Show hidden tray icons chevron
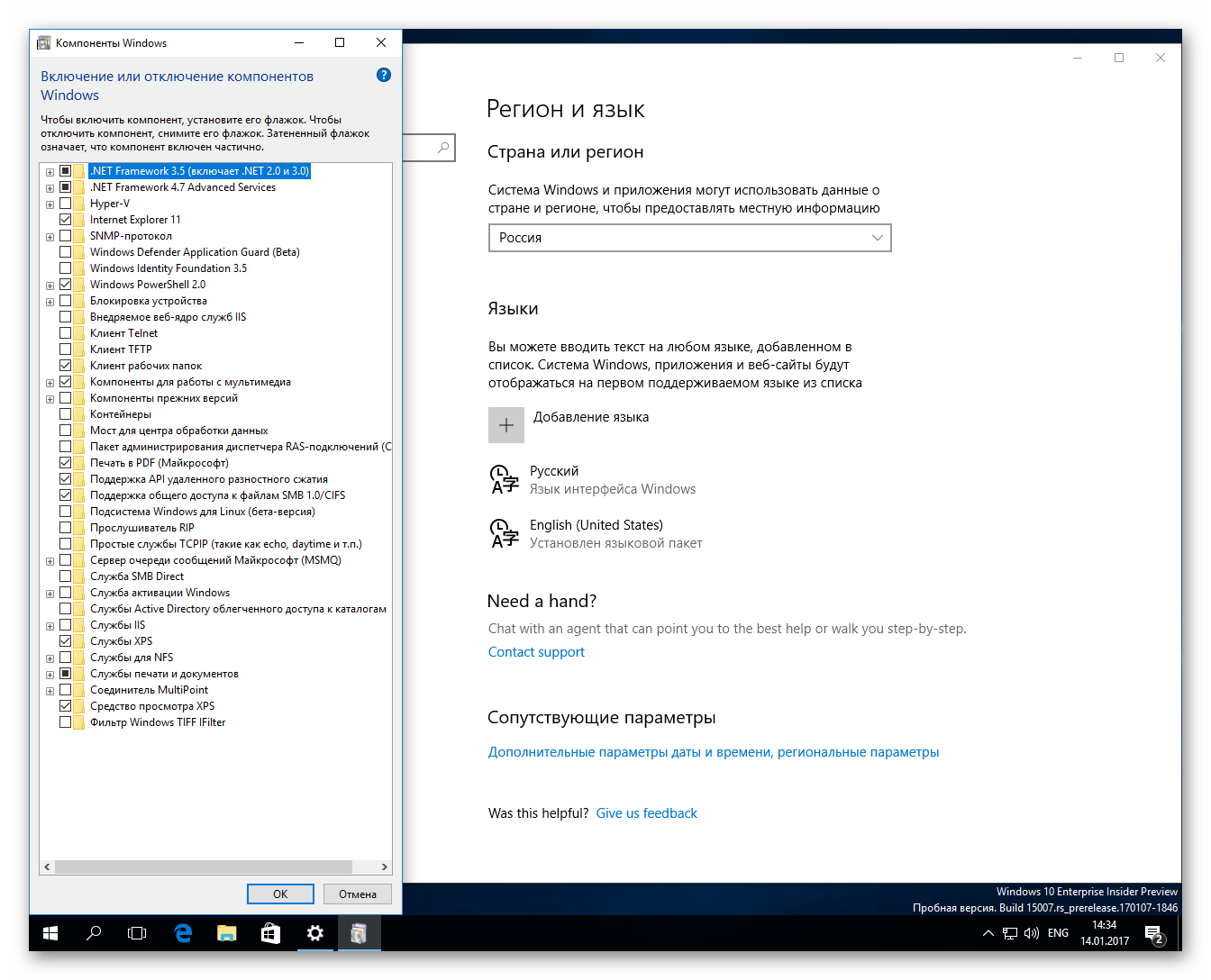 point(988,933)
